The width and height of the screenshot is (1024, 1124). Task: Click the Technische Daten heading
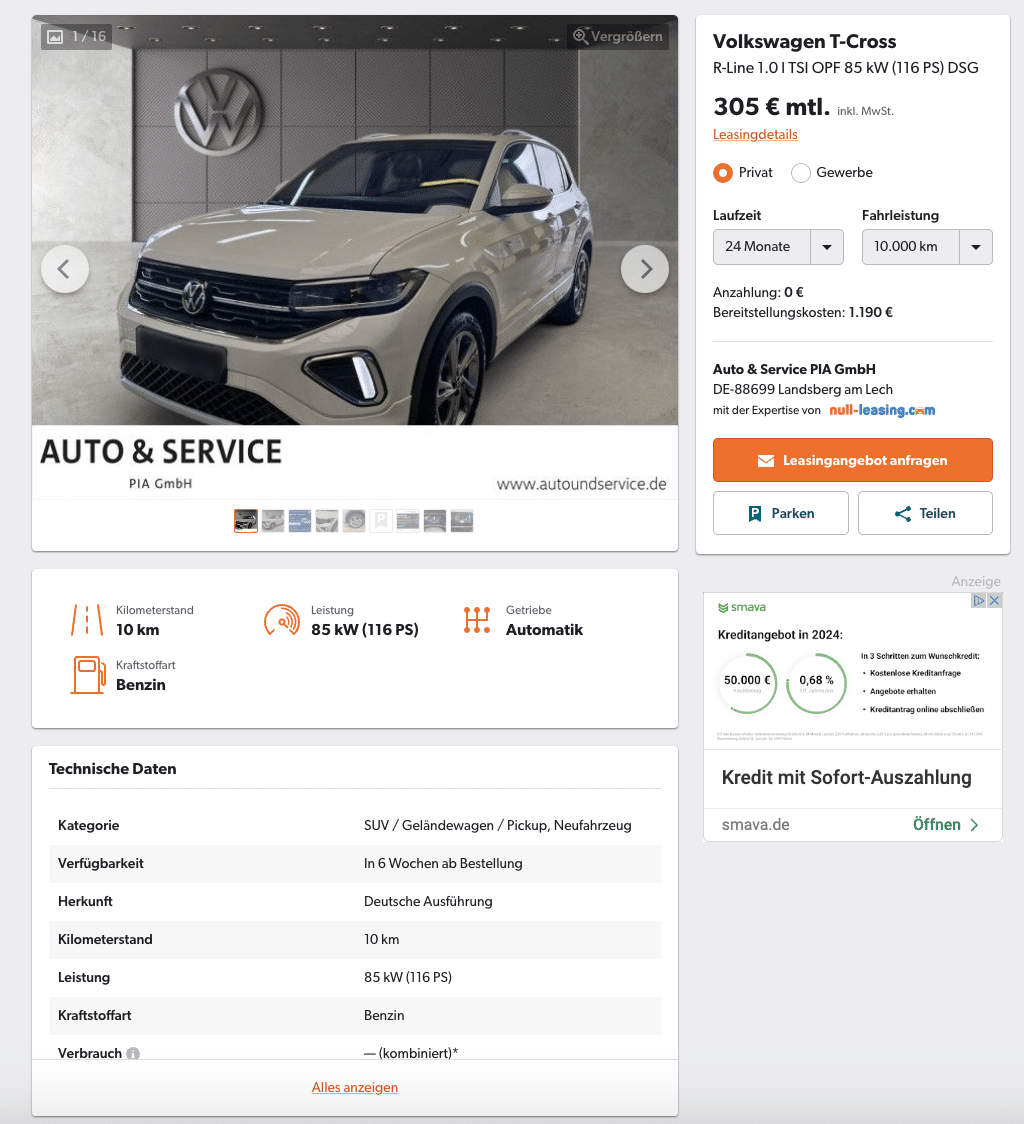[x=113, y=768]
